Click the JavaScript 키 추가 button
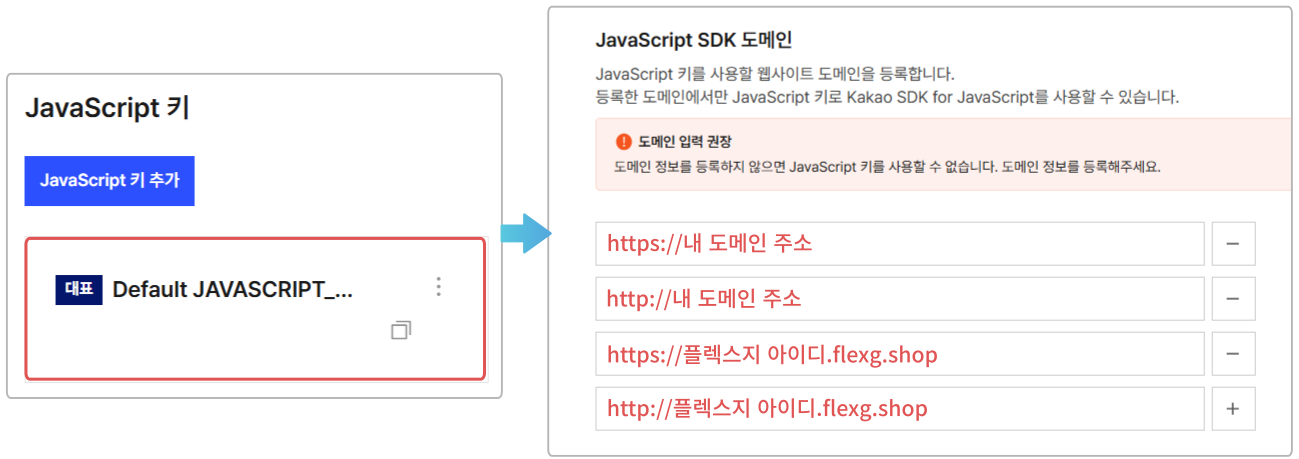 pyautogui.click(x=110, y=181)
